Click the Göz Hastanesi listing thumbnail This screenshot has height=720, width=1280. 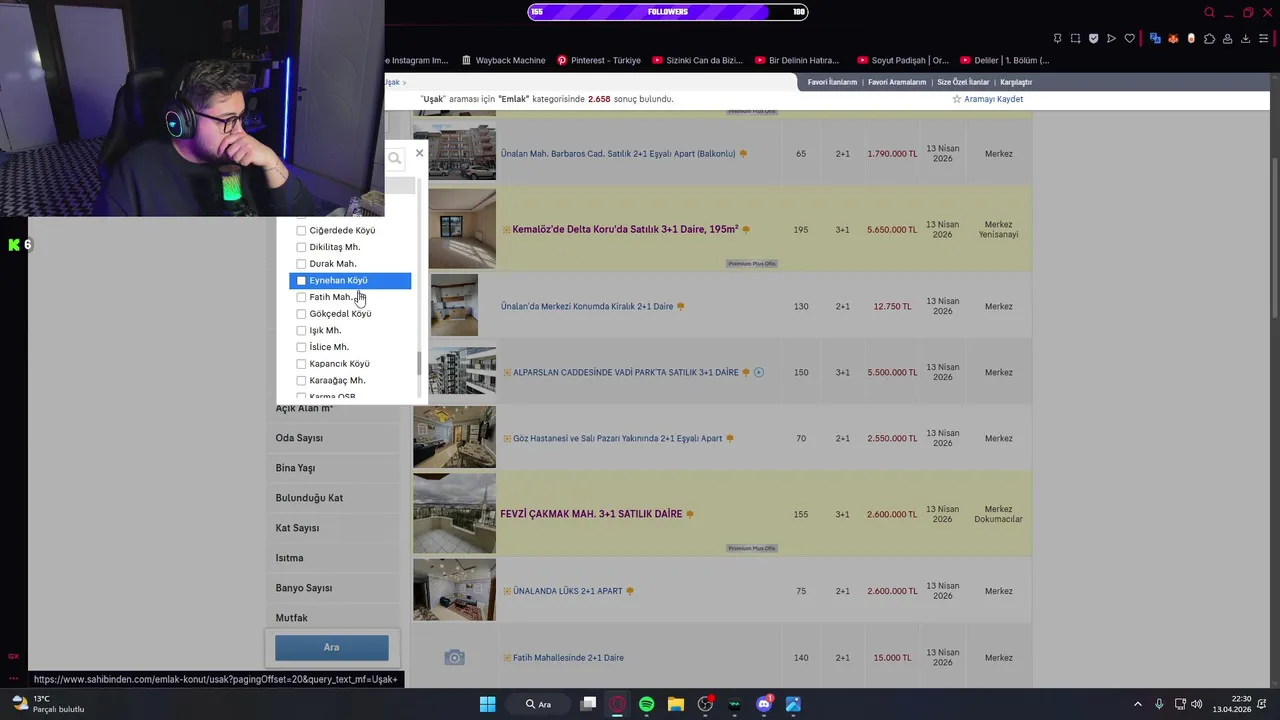click(x=454, y=437)
